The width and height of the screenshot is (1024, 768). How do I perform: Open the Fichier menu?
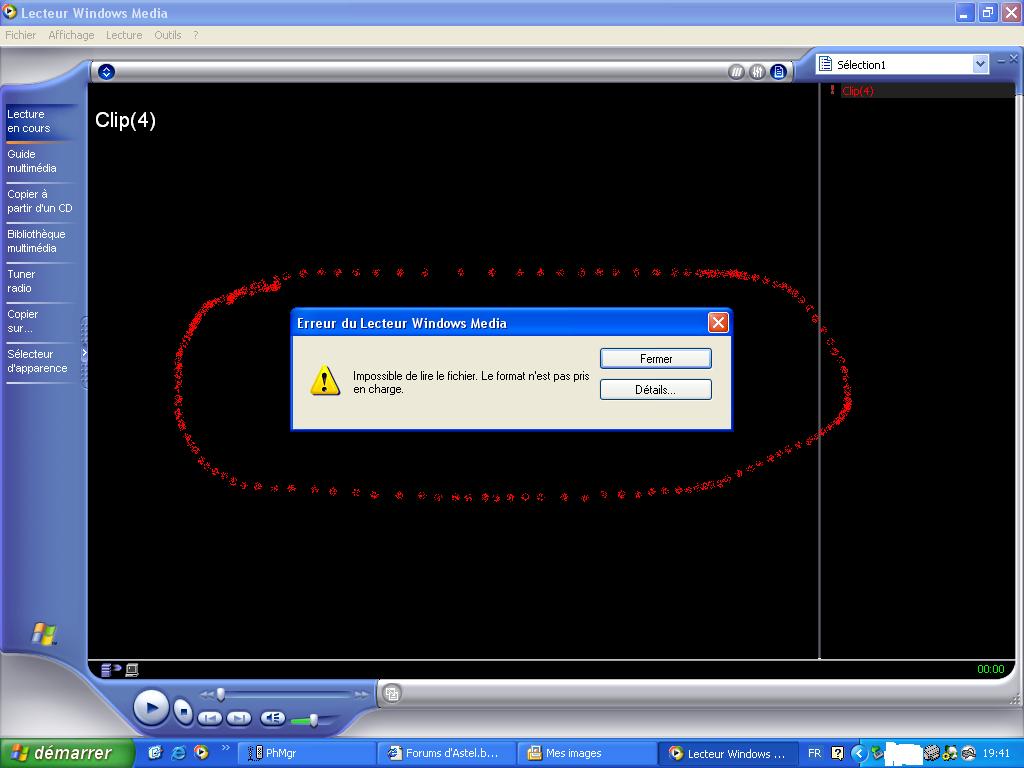coord(20,35)
